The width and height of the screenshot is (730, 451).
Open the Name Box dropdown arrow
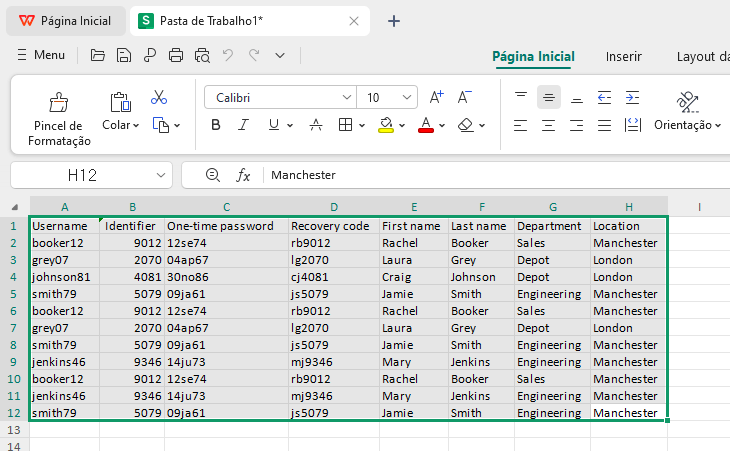click(162, 175)
